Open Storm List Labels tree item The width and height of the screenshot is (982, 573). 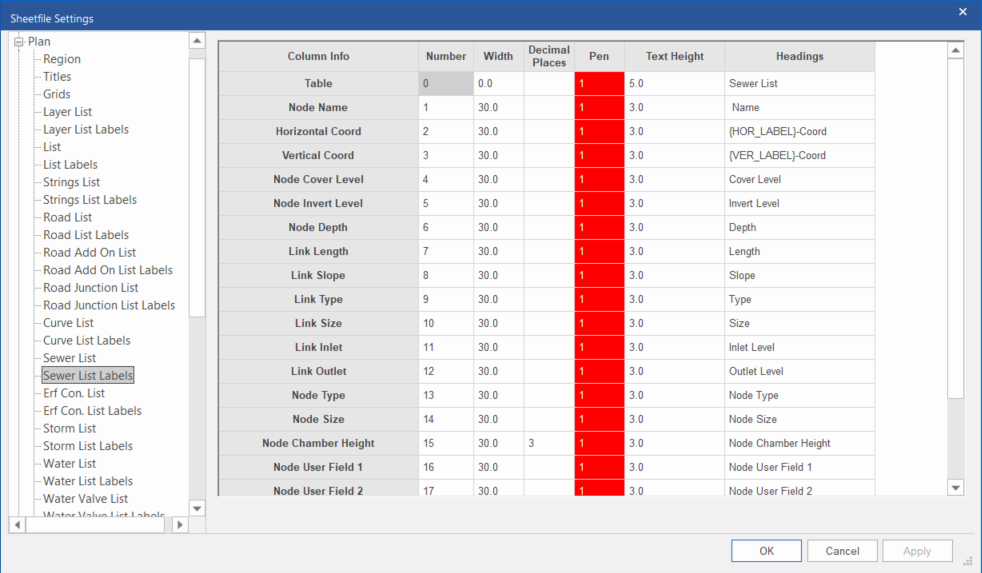(x=87, y=446)
